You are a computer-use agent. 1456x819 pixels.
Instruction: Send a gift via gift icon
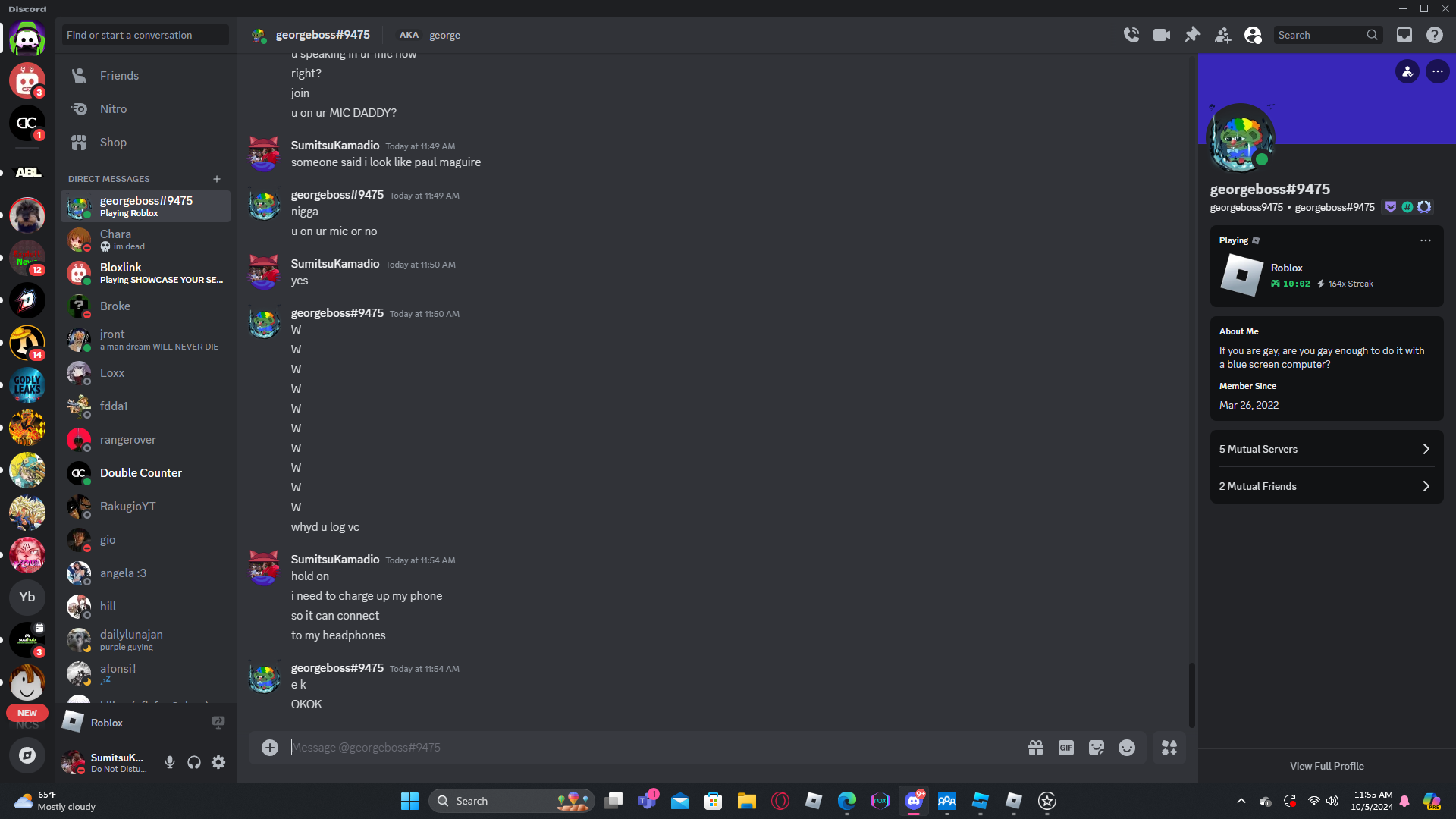[1035, 748]
